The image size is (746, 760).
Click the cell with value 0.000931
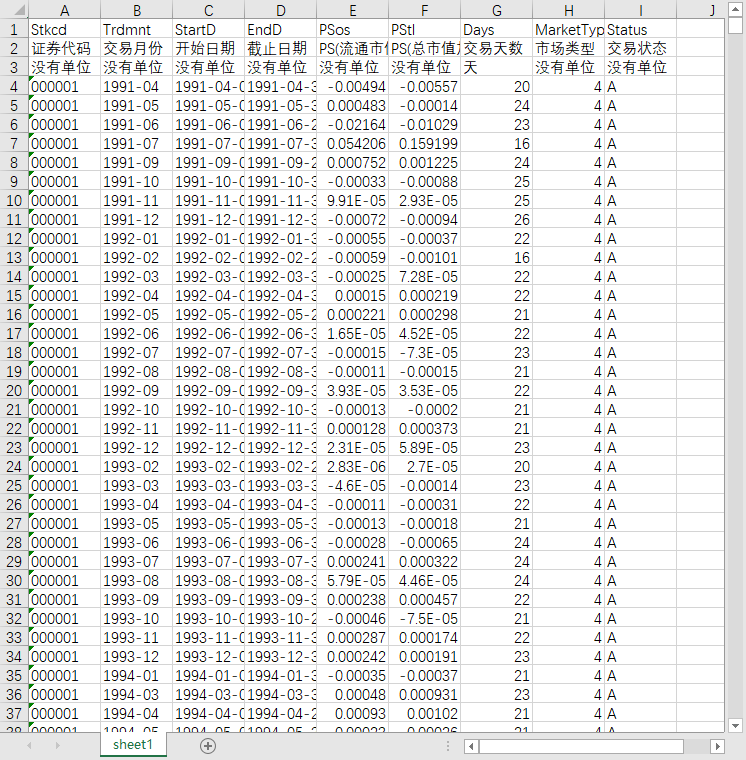[x=425, y=695]
